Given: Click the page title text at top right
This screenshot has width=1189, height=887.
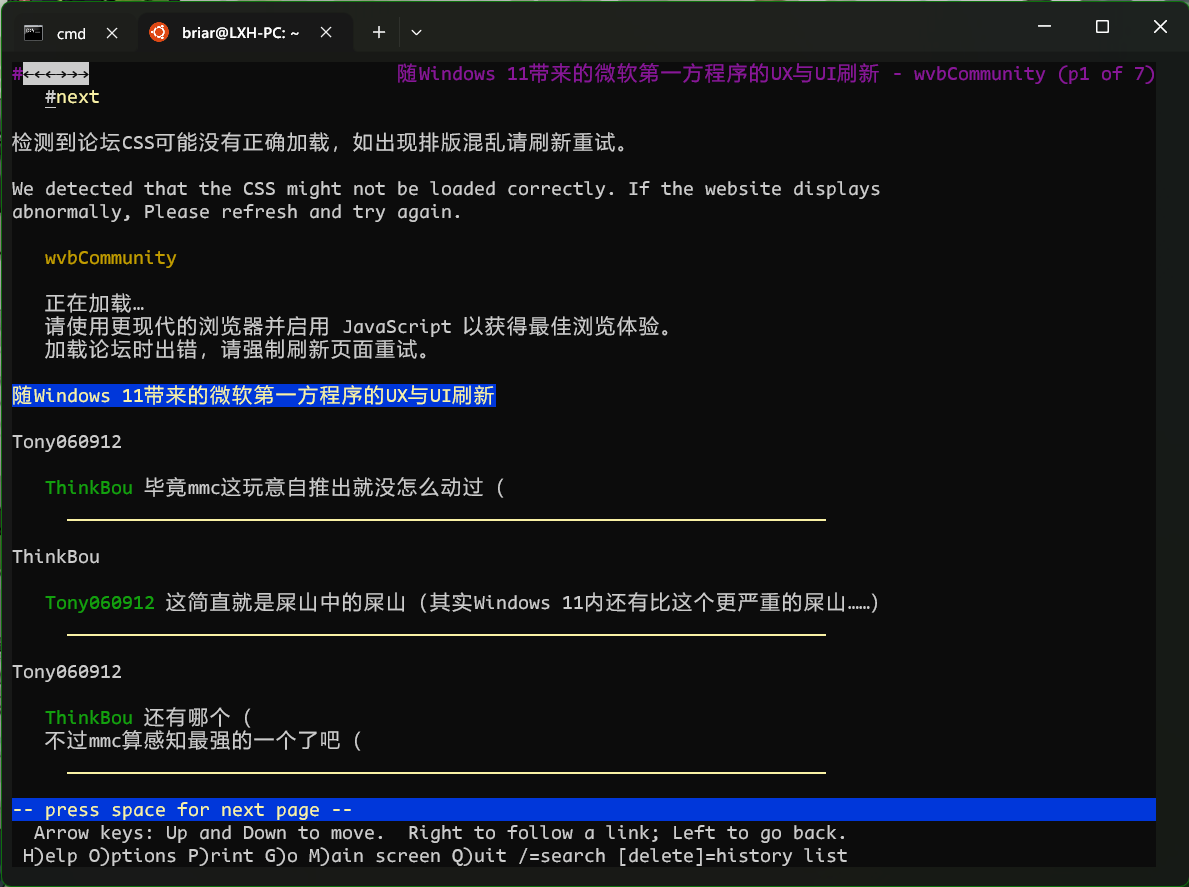Looking at the screenshot, I should point(775,74).
